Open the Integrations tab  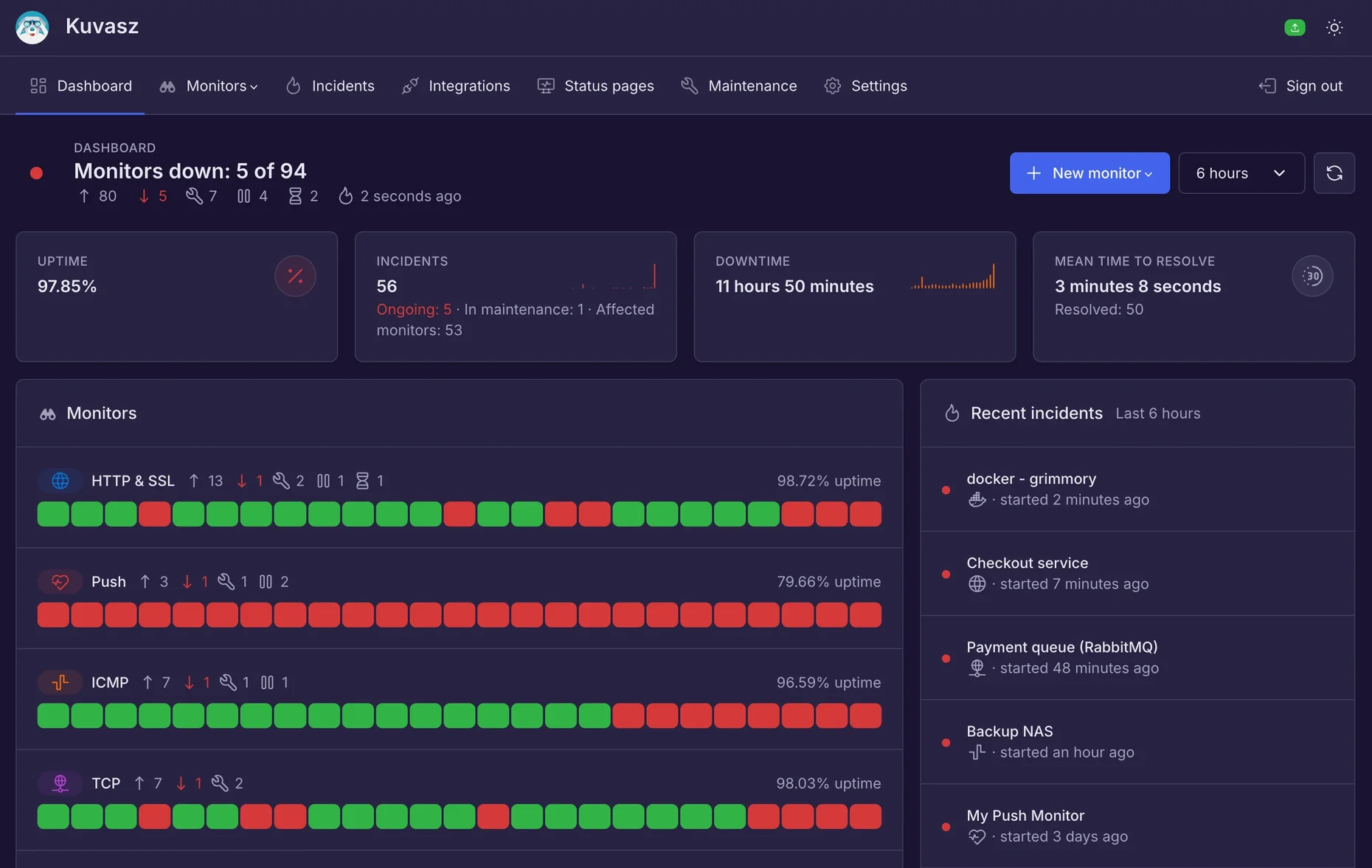456,86
